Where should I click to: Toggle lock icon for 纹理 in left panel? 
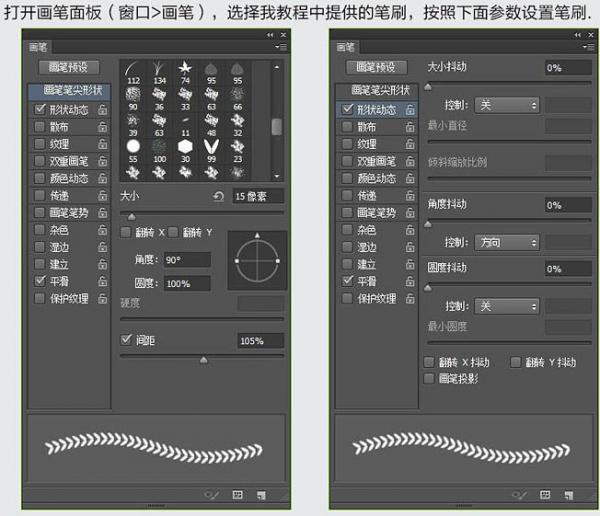coord(103,144)
